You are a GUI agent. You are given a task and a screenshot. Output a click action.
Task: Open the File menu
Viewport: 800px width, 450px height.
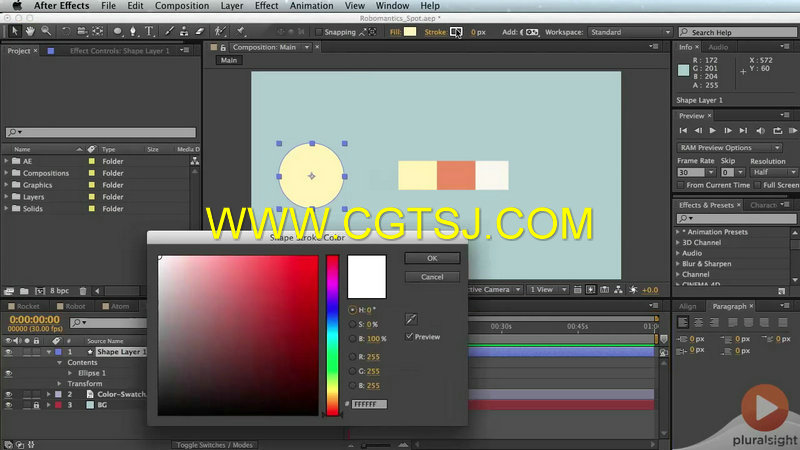coord(108,6)
